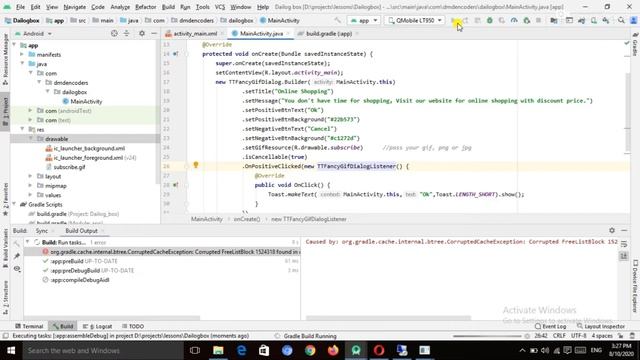The image size is (640, 360).
Task: Hide the Project panel with minus icon
Action: coord(154,33)
